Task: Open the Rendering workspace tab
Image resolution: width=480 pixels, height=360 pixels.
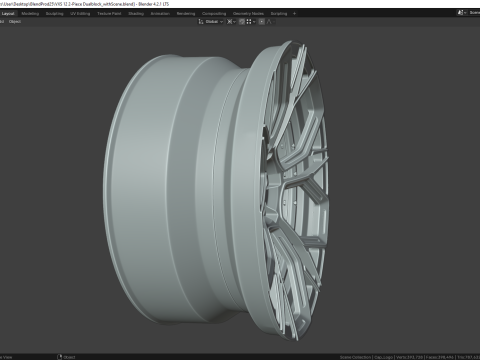Action: [x=186, y=14]
